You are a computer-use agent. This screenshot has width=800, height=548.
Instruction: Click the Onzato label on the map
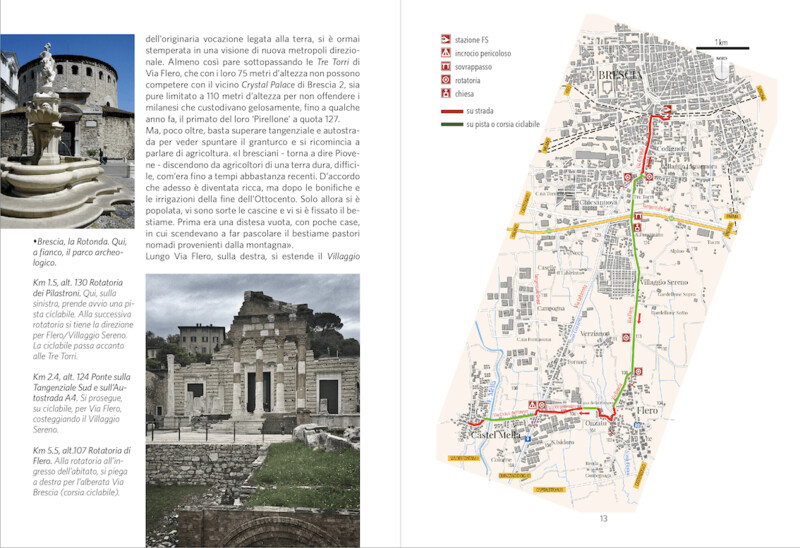(x=595, y=423)
